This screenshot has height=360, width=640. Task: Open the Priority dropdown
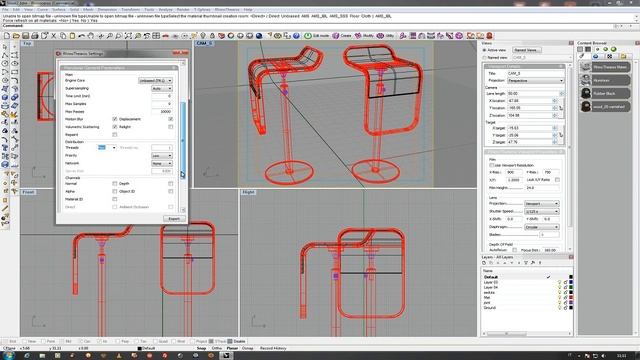pos(162,156)
